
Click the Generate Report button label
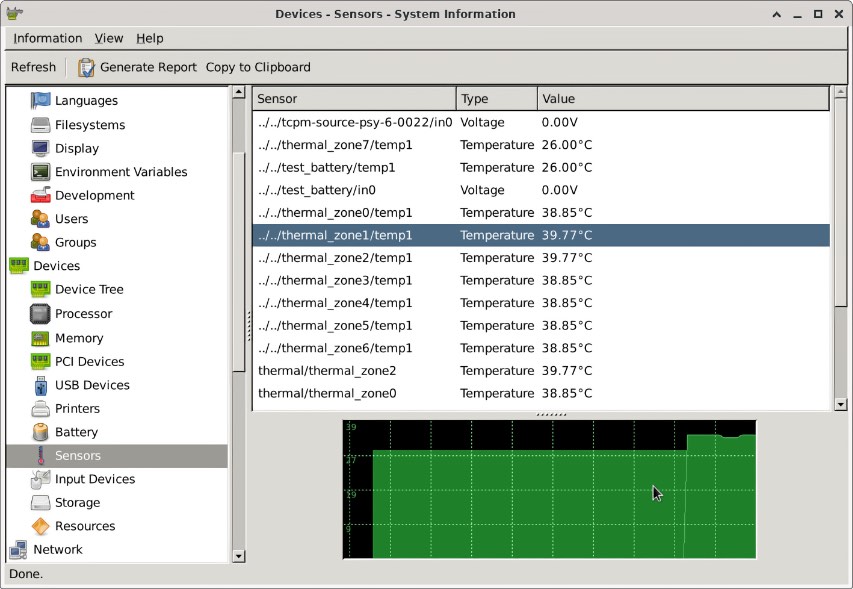[148, 67]
